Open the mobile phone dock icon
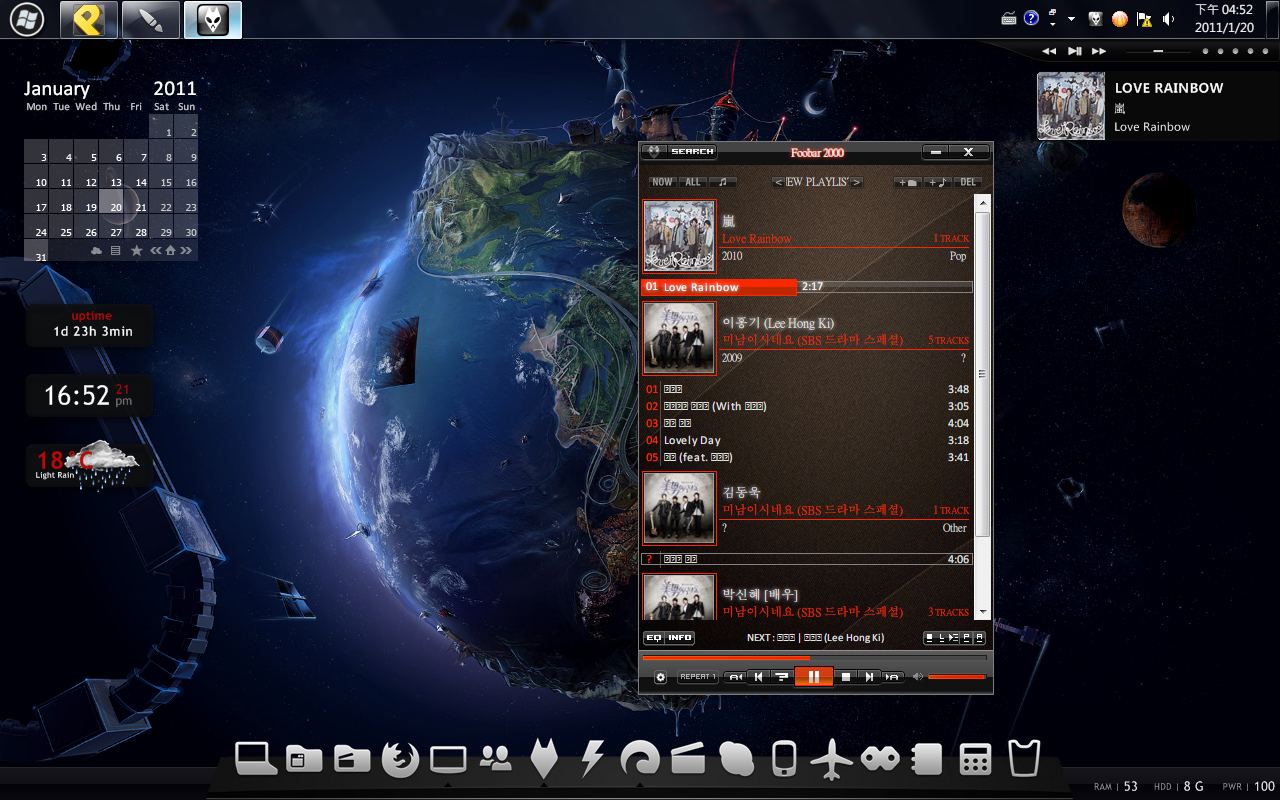 click(x=785, y=760)
